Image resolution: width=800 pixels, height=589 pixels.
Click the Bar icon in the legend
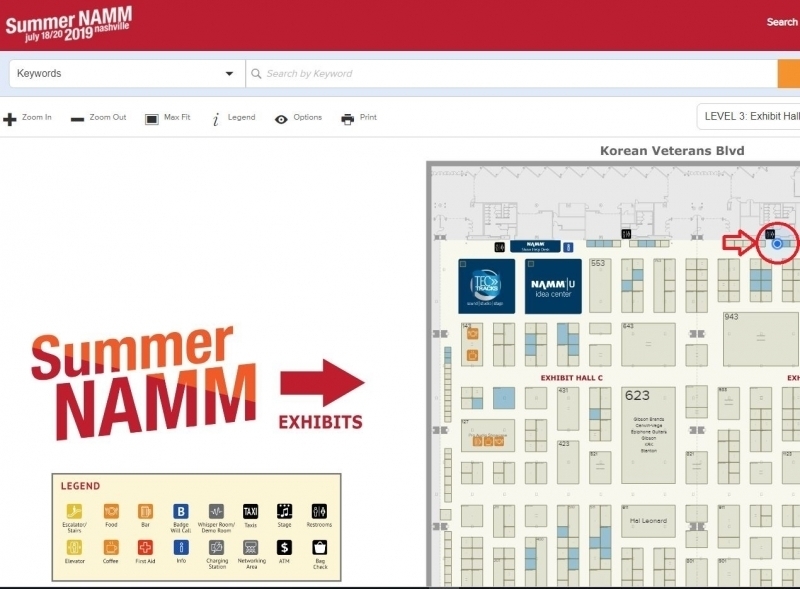[145, 511]
